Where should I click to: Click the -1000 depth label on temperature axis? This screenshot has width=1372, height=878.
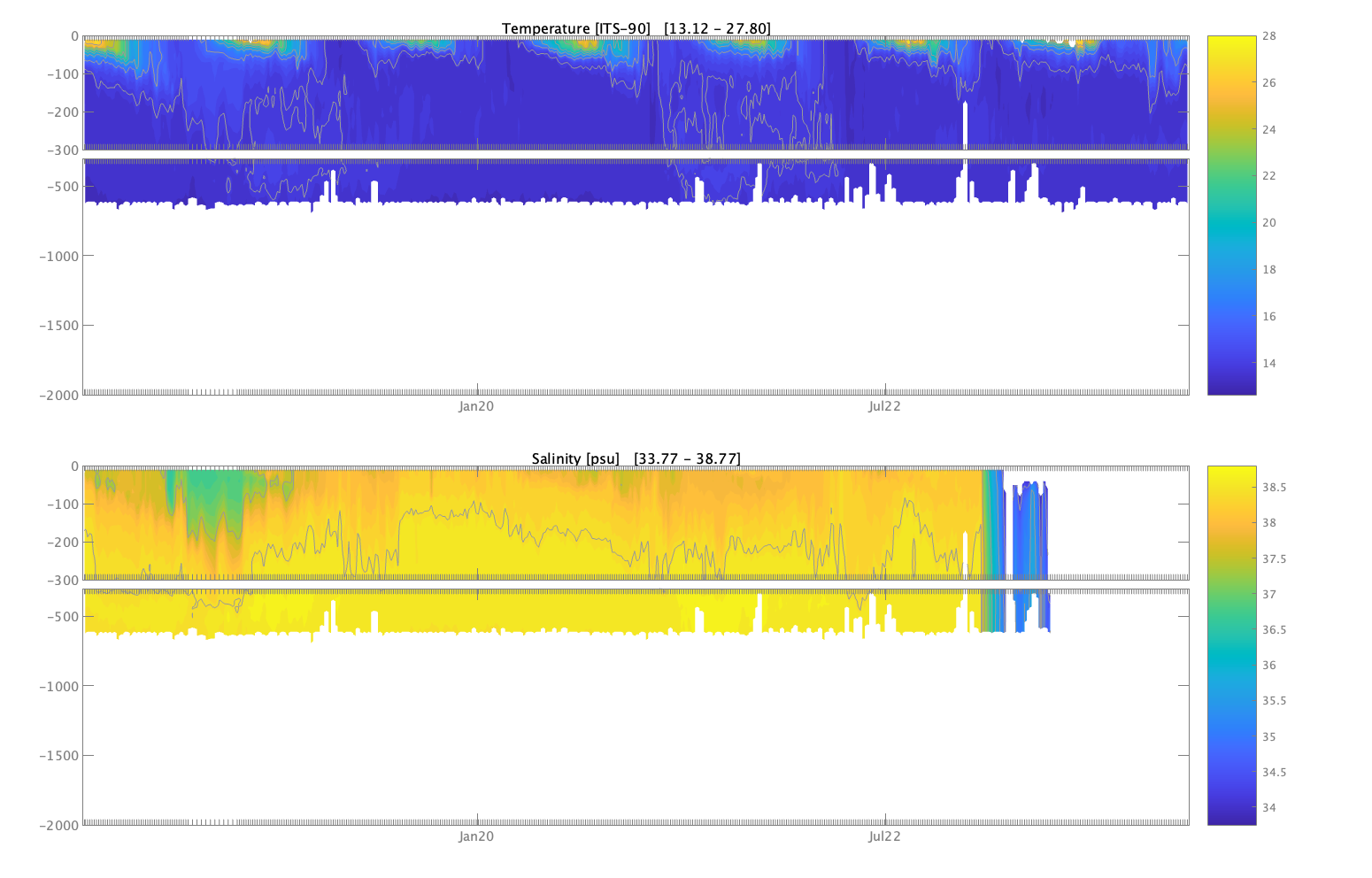point(58,256)
